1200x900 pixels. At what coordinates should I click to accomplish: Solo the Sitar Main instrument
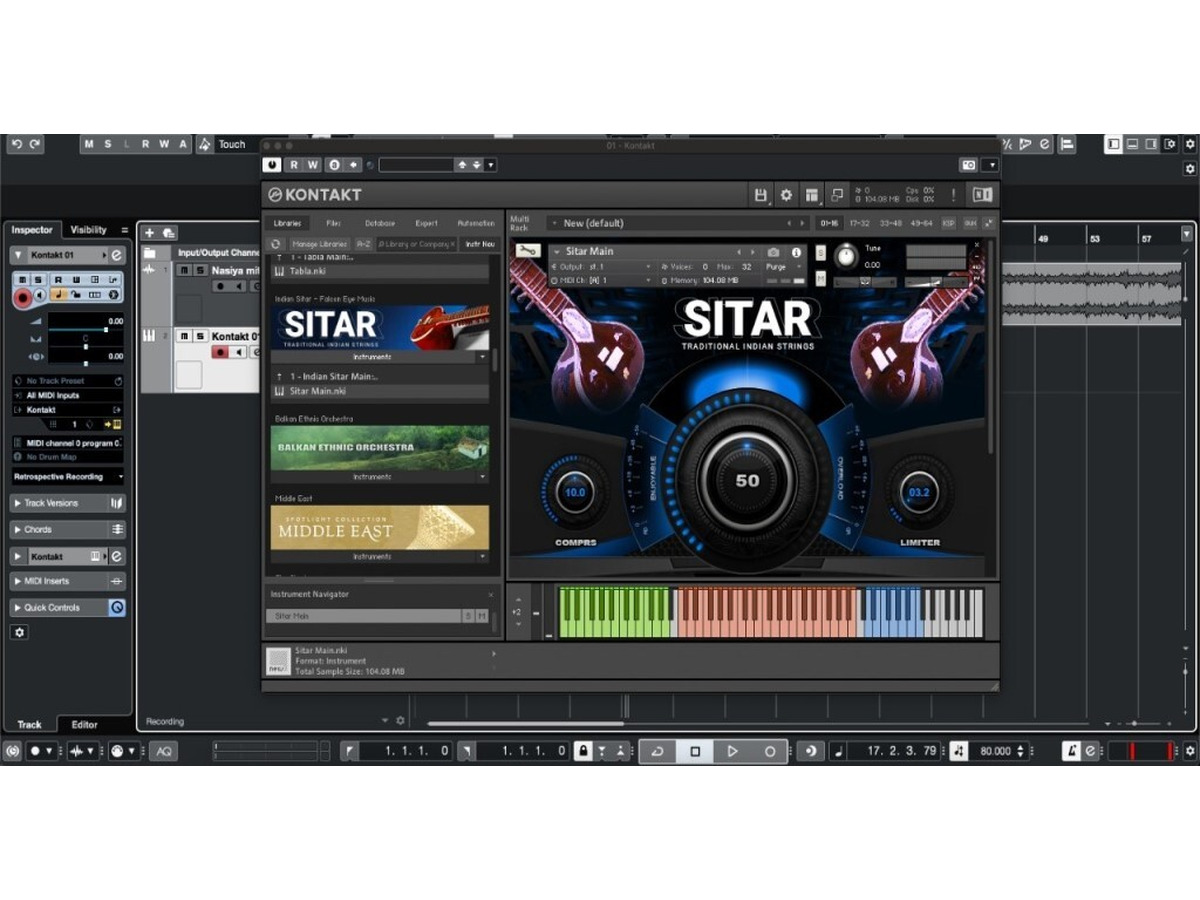(x=820, y=254)
